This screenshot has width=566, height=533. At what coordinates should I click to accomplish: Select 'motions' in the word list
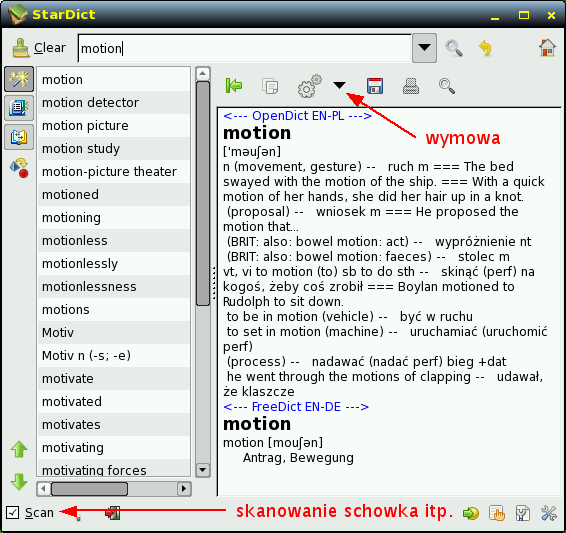coord(114,310)
